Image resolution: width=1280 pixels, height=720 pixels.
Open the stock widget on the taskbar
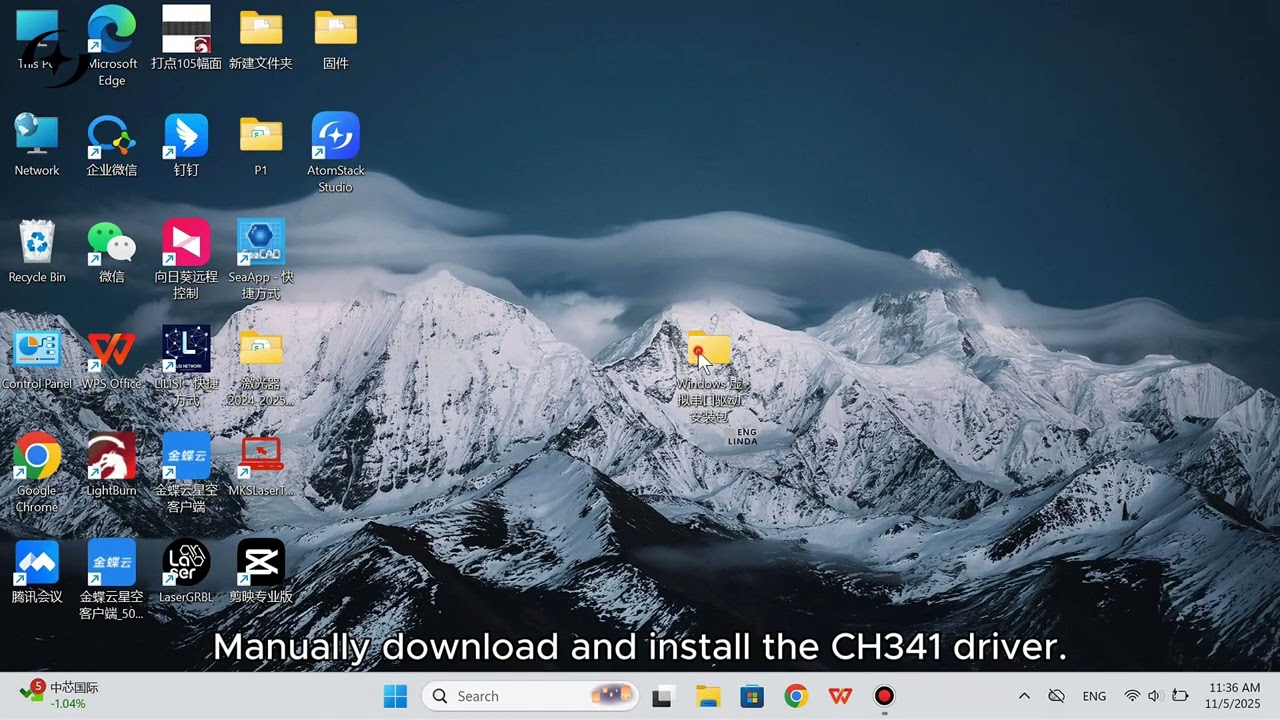pos(60,695)
